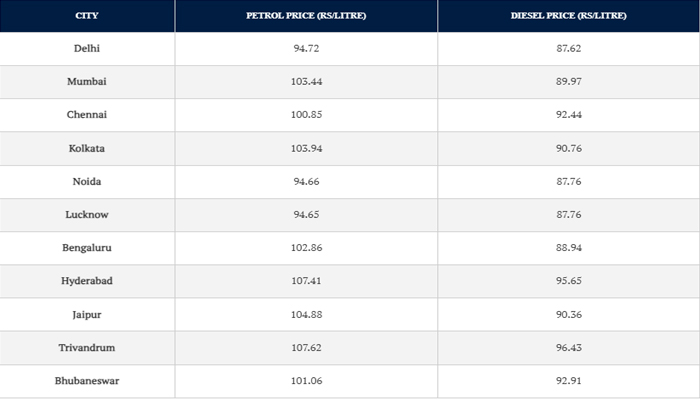Click Hyderabad's petrol price 107.41
700x400 pixels.
click(x=306, y=281)
